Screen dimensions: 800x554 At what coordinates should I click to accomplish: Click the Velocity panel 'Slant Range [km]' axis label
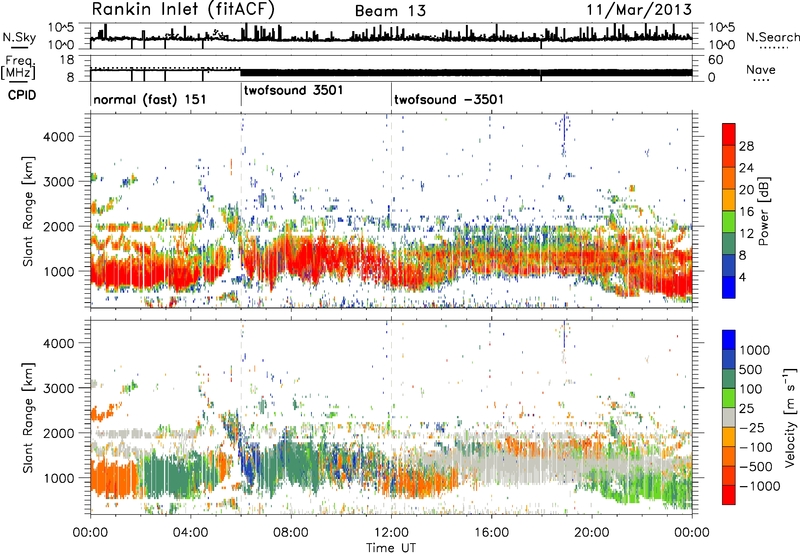28,418
